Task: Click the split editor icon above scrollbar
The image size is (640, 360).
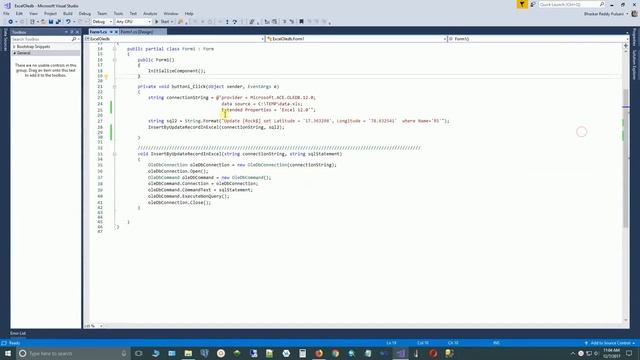Action: (625, 46)
